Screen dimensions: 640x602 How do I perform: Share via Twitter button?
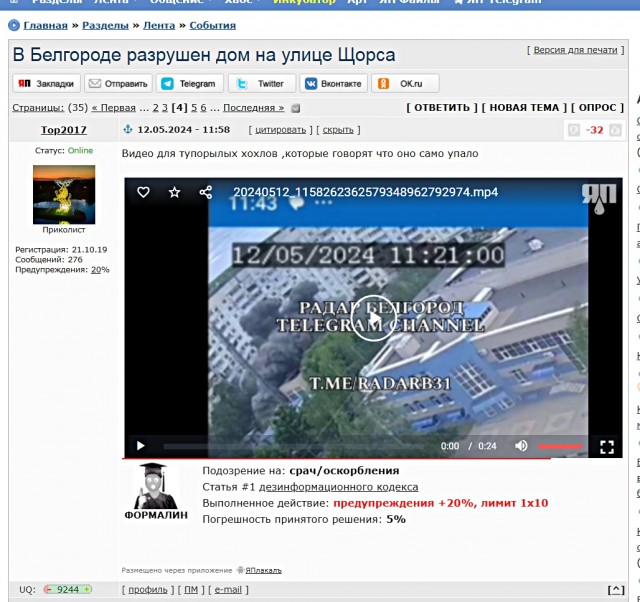262,84
